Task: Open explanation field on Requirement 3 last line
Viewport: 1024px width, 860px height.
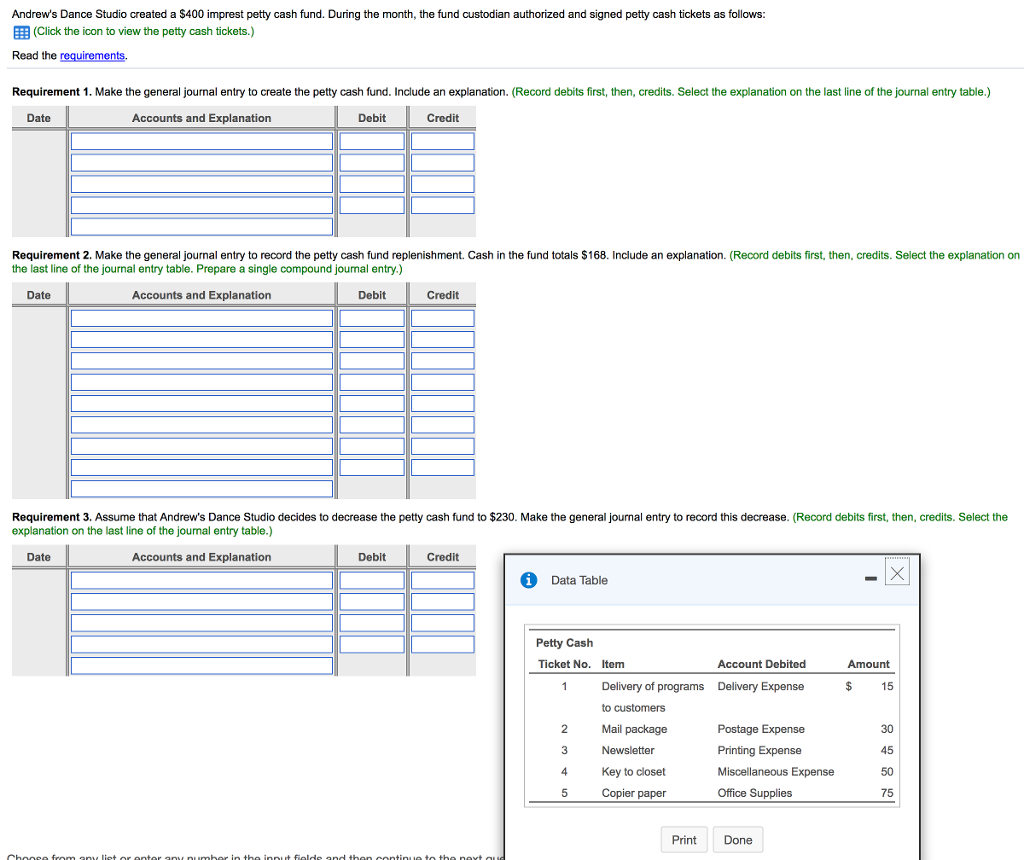Action: coord(201,665)
